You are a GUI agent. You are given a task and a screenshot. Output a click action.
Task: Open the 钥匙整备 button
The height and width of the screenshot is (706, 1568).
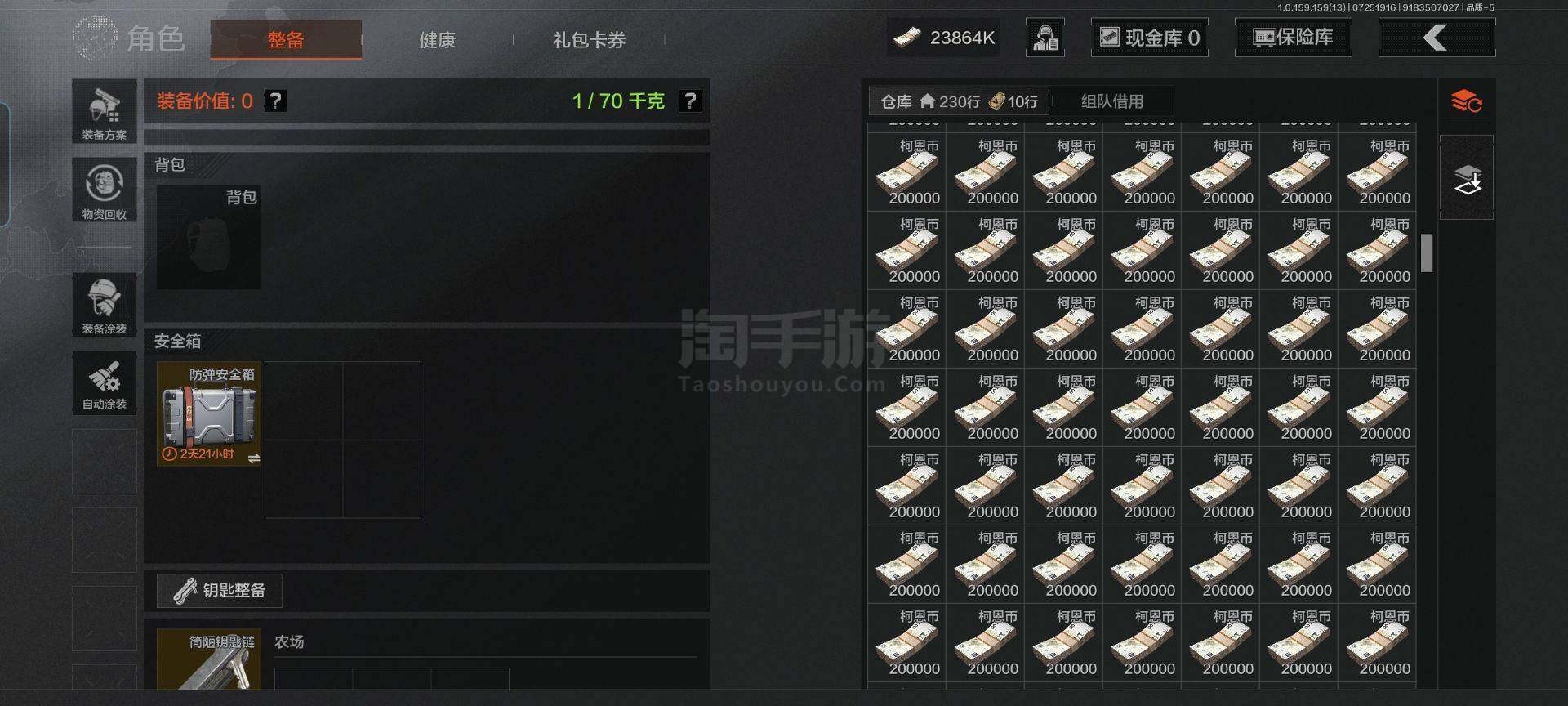220,590
